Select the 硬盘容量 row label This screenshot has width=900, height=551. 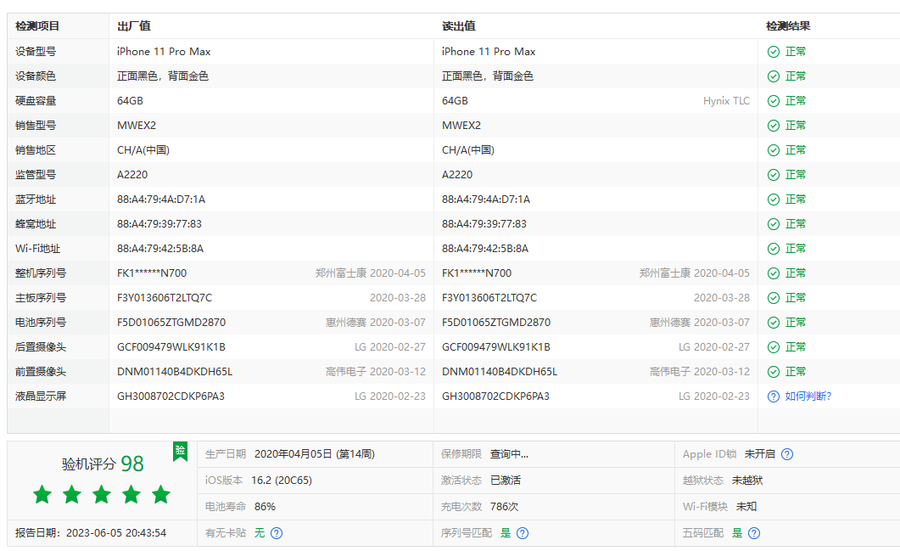pos(36,101)
